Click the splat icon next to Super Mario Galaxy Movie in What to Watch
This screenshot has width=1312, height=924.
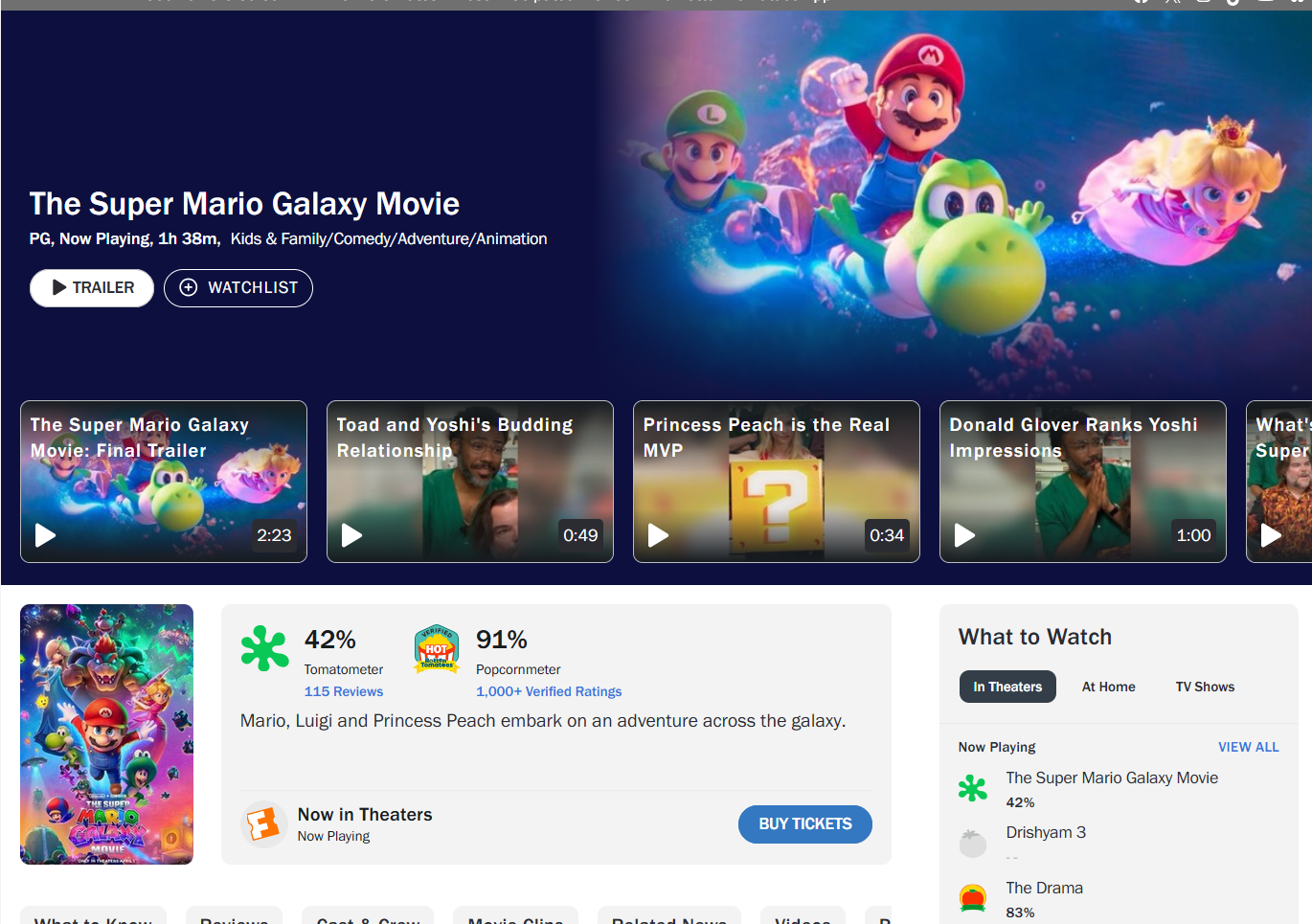coord(973,788)
